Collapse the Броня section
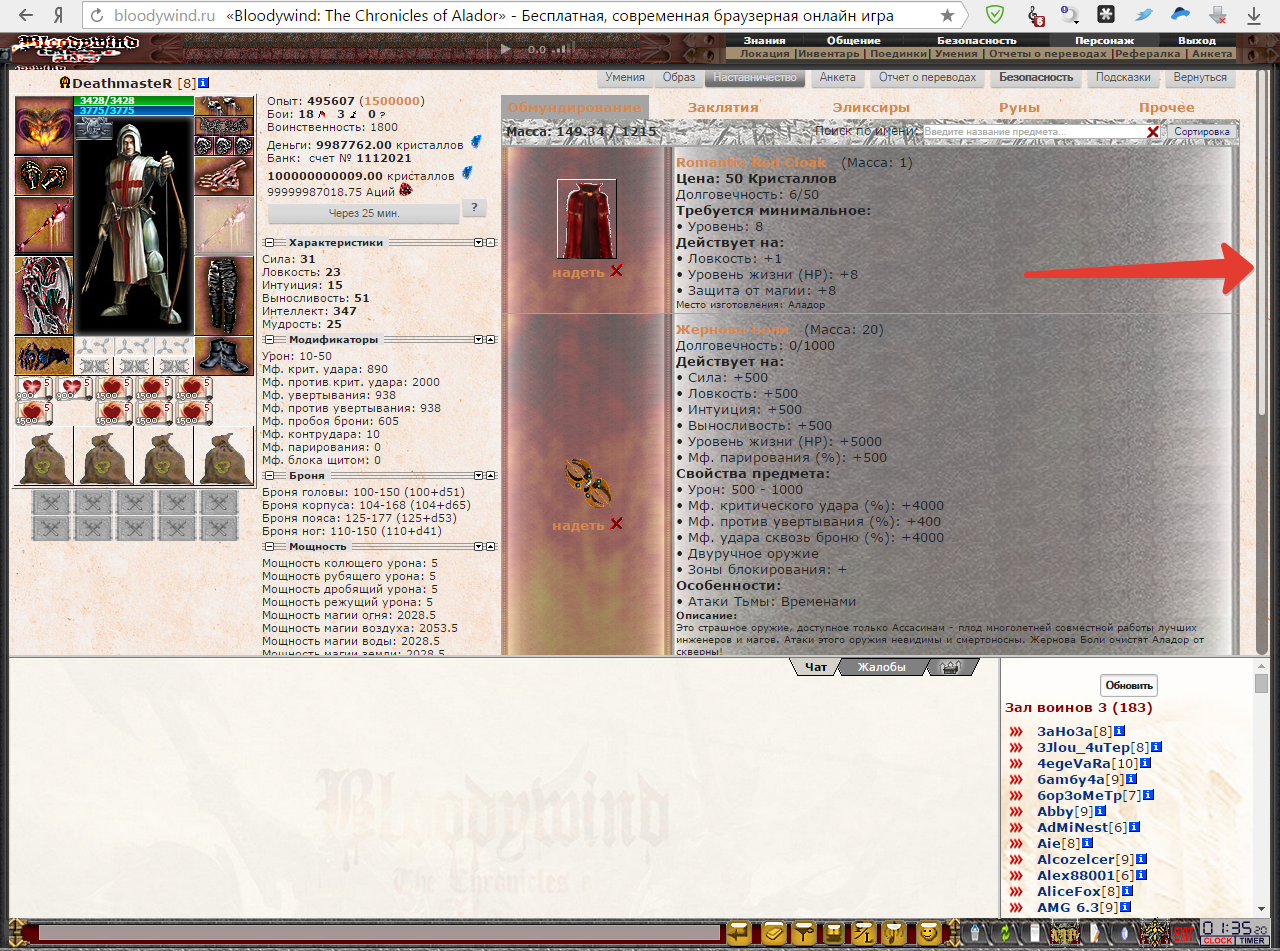 269,476
